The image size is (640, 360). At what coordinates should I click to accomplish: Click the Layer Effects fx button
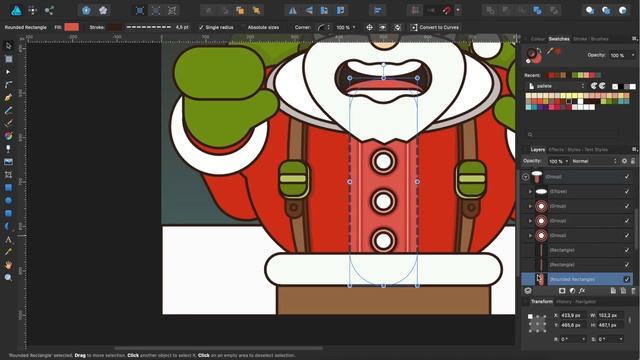click(582, 291)
